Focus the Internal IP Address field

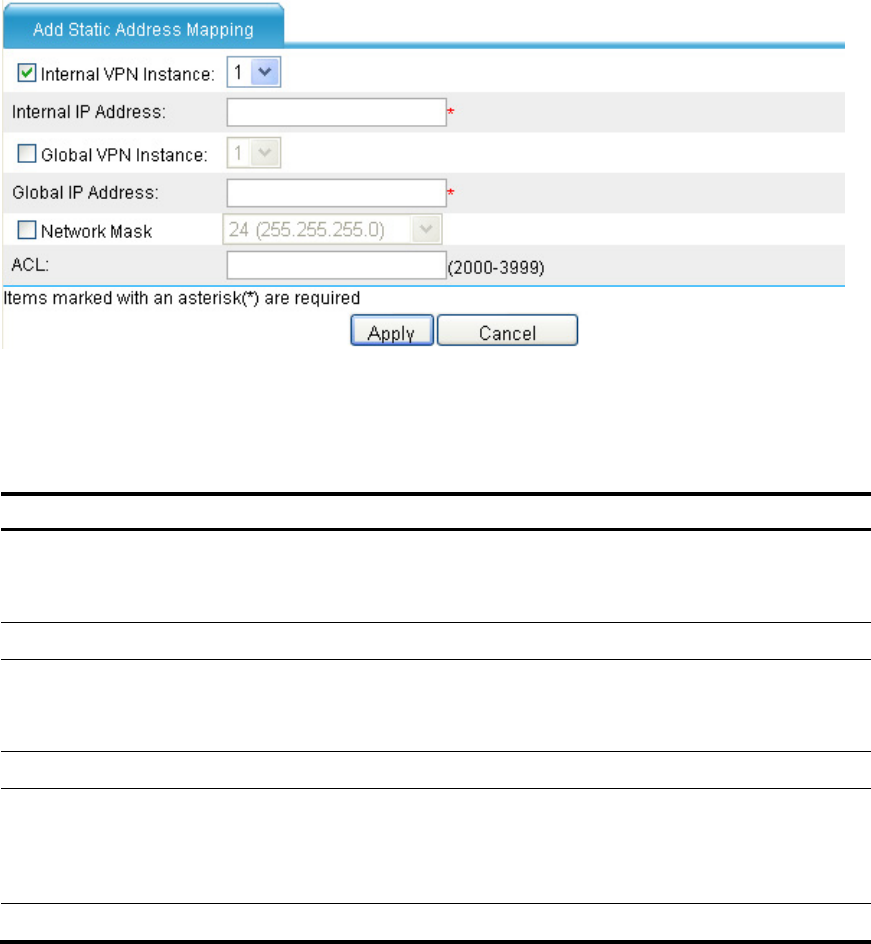[336, 113]
